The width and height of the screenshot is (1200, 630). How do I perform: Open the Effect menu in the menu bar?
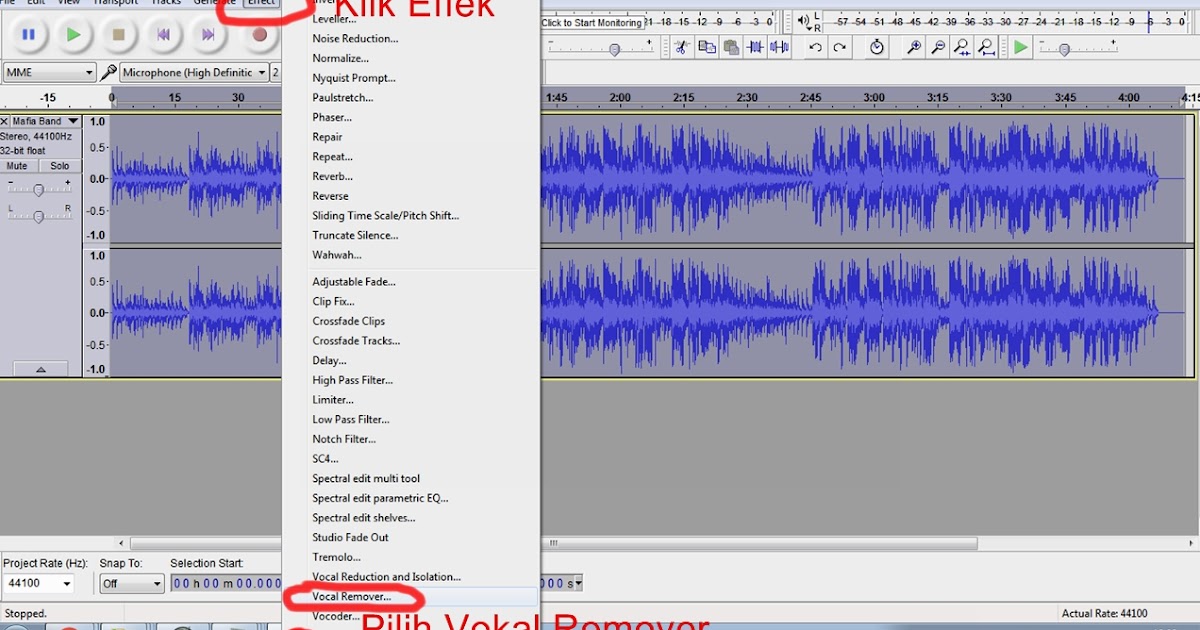(261, 2)
